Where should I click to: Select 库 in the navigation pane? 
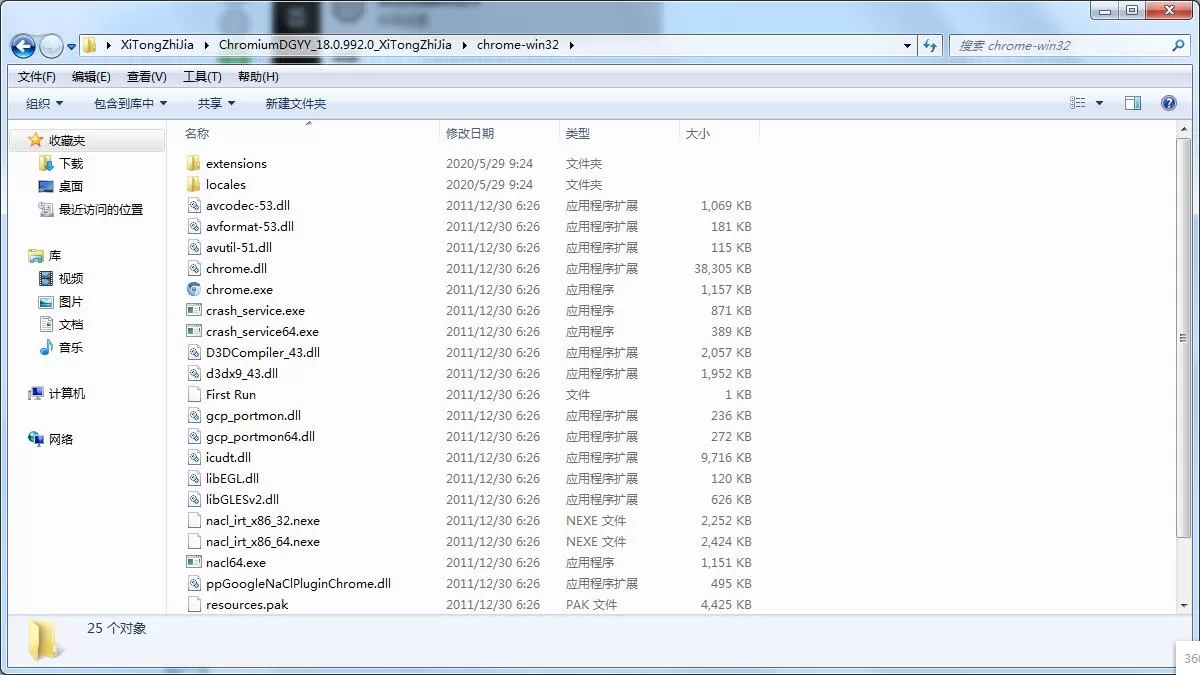click(54, 256)
